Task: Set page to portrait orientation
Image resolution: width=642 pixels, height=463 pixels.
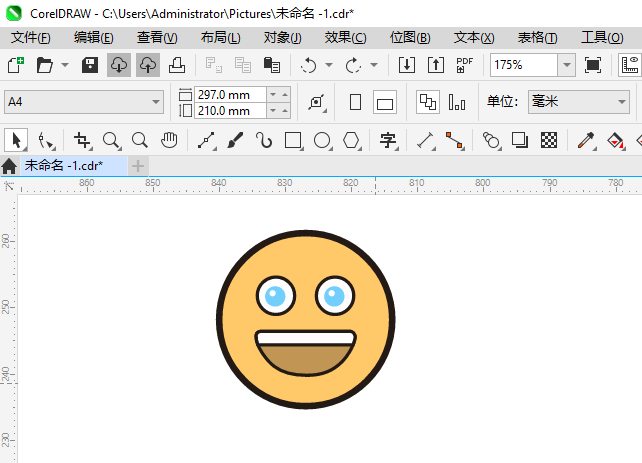Action: 355,102
